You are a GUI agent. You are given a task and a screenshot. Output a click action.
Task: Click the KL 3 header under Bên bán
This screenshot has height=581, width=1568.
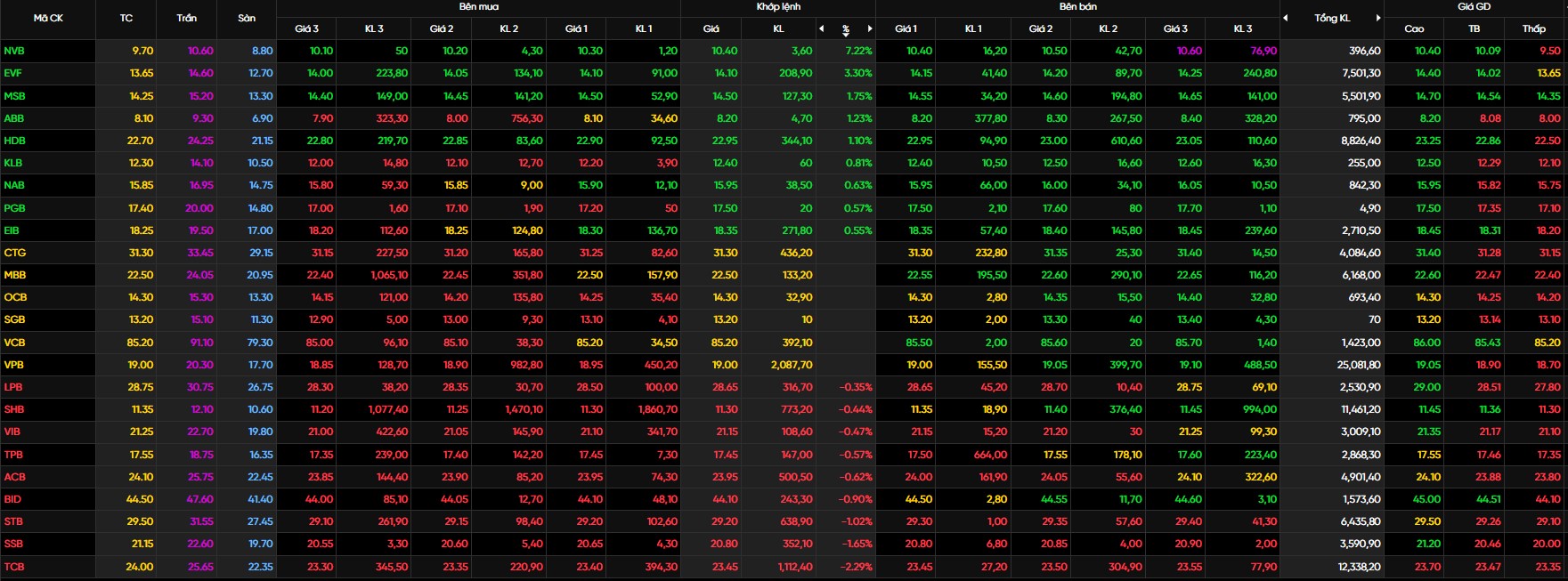(1243, 28)
